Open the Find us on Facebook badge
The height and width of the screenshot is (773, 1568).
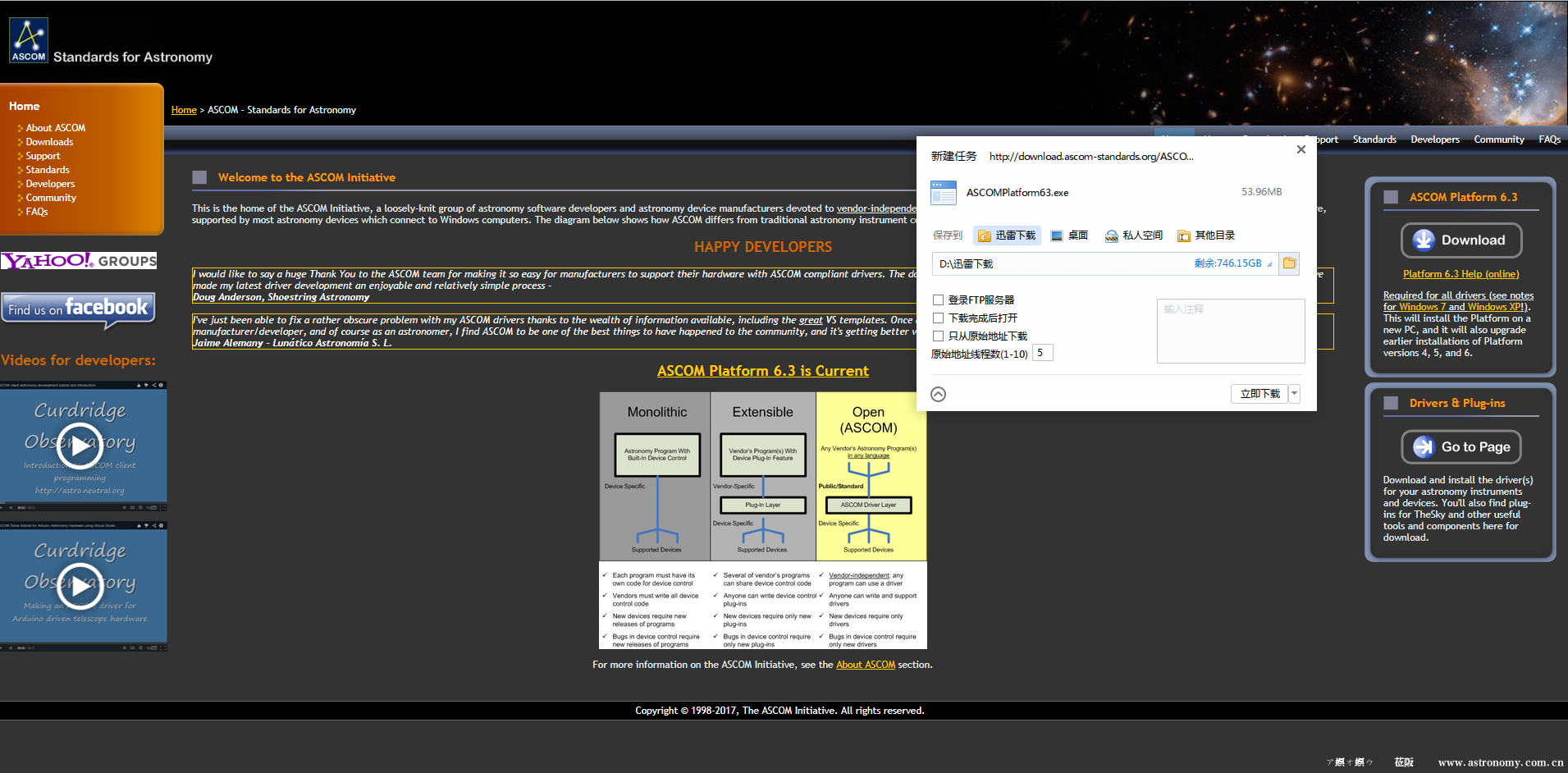[x=79, y=309]
